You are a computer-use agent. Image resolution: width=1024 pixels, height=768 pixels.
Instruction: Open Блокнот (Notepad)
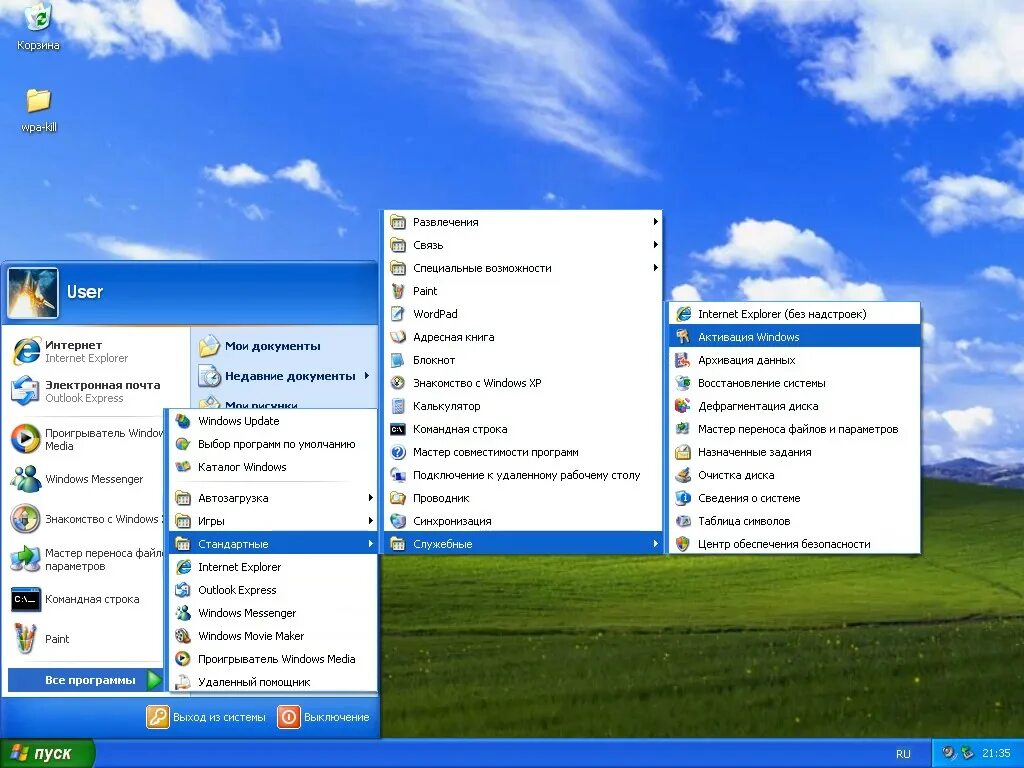(430, 360)
